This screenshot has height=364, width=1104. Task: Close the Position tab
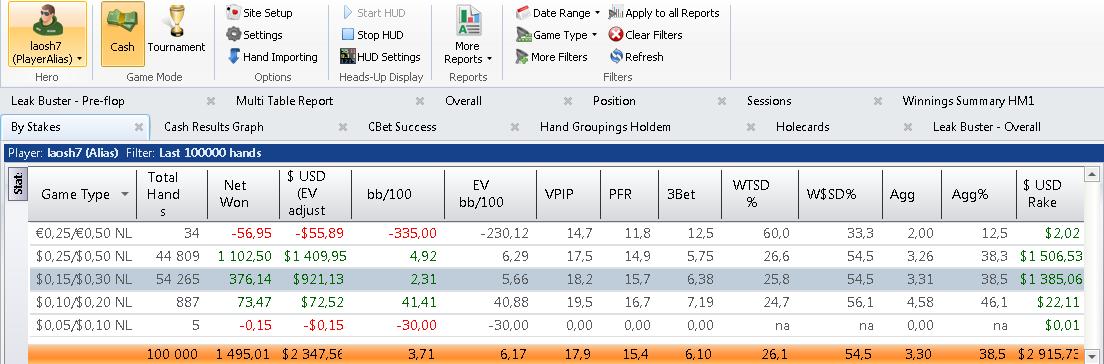tap(722, 101)
